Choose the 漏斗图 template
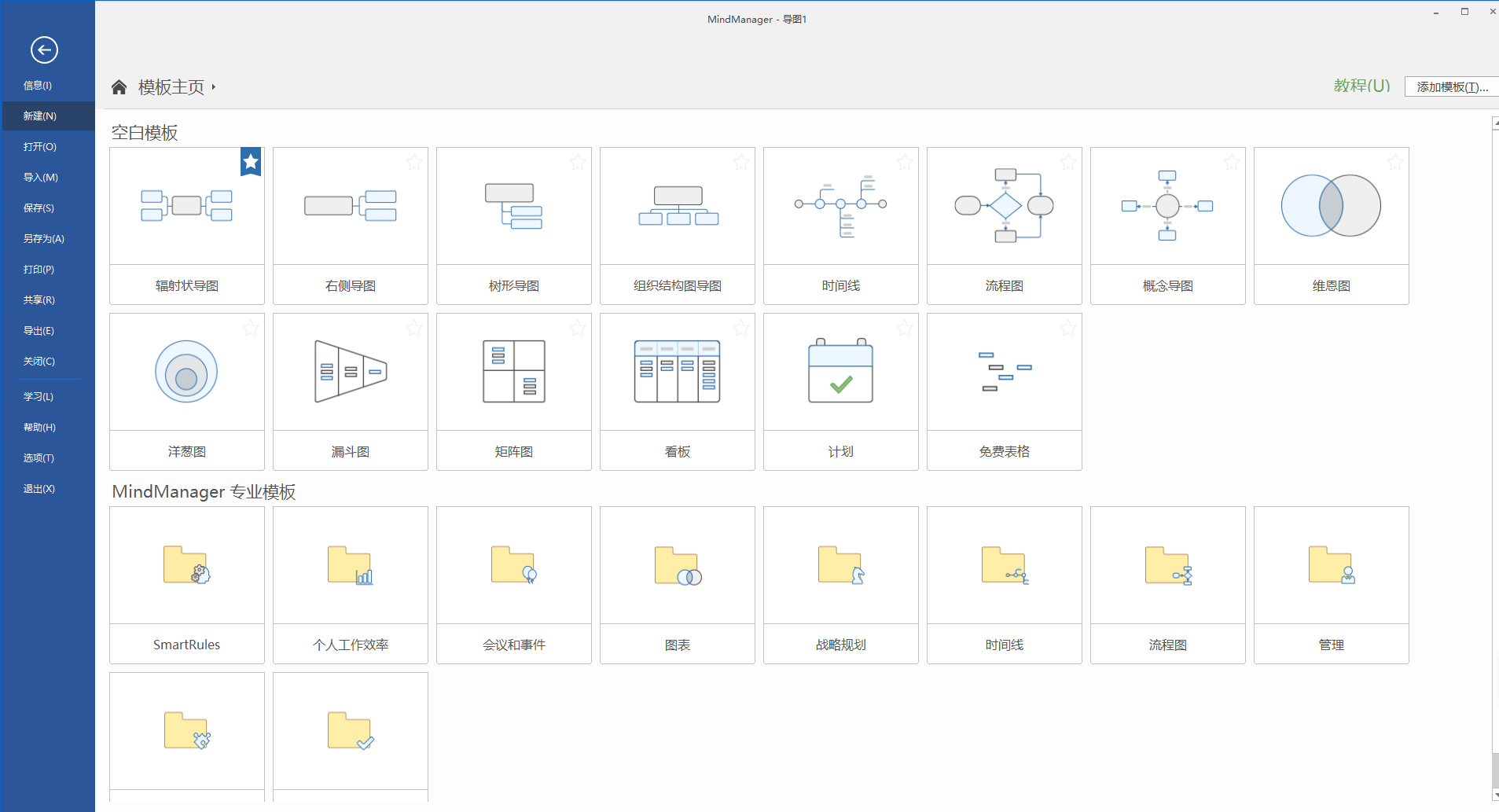The image size is (1499, 812). tap(351, 391)
